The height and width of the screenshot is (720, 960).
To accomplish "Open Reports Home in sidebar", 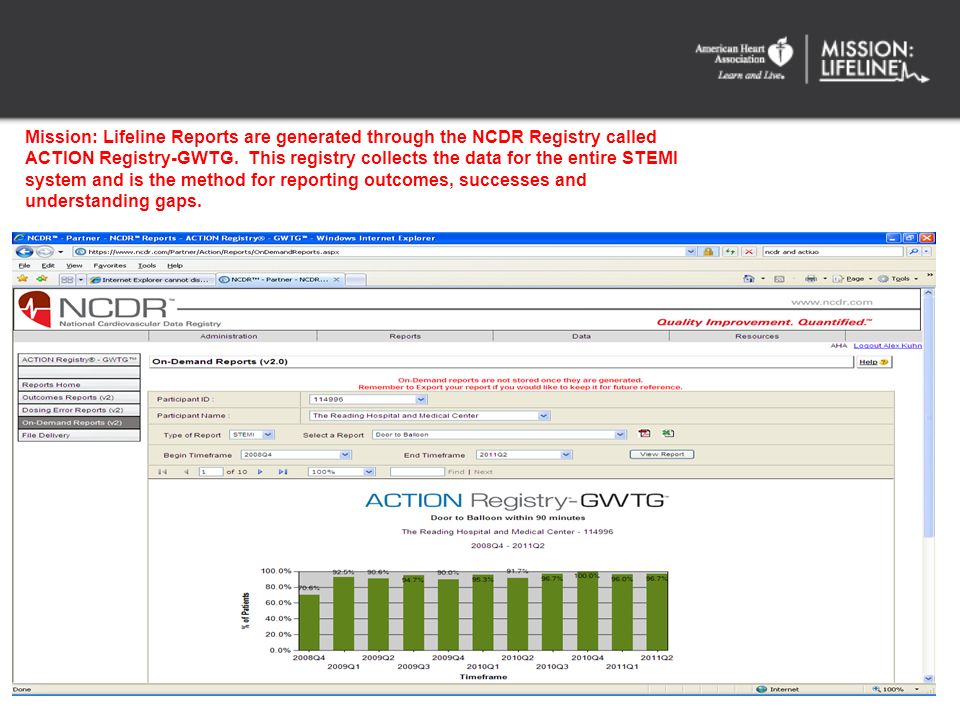I will pos(79,385).
